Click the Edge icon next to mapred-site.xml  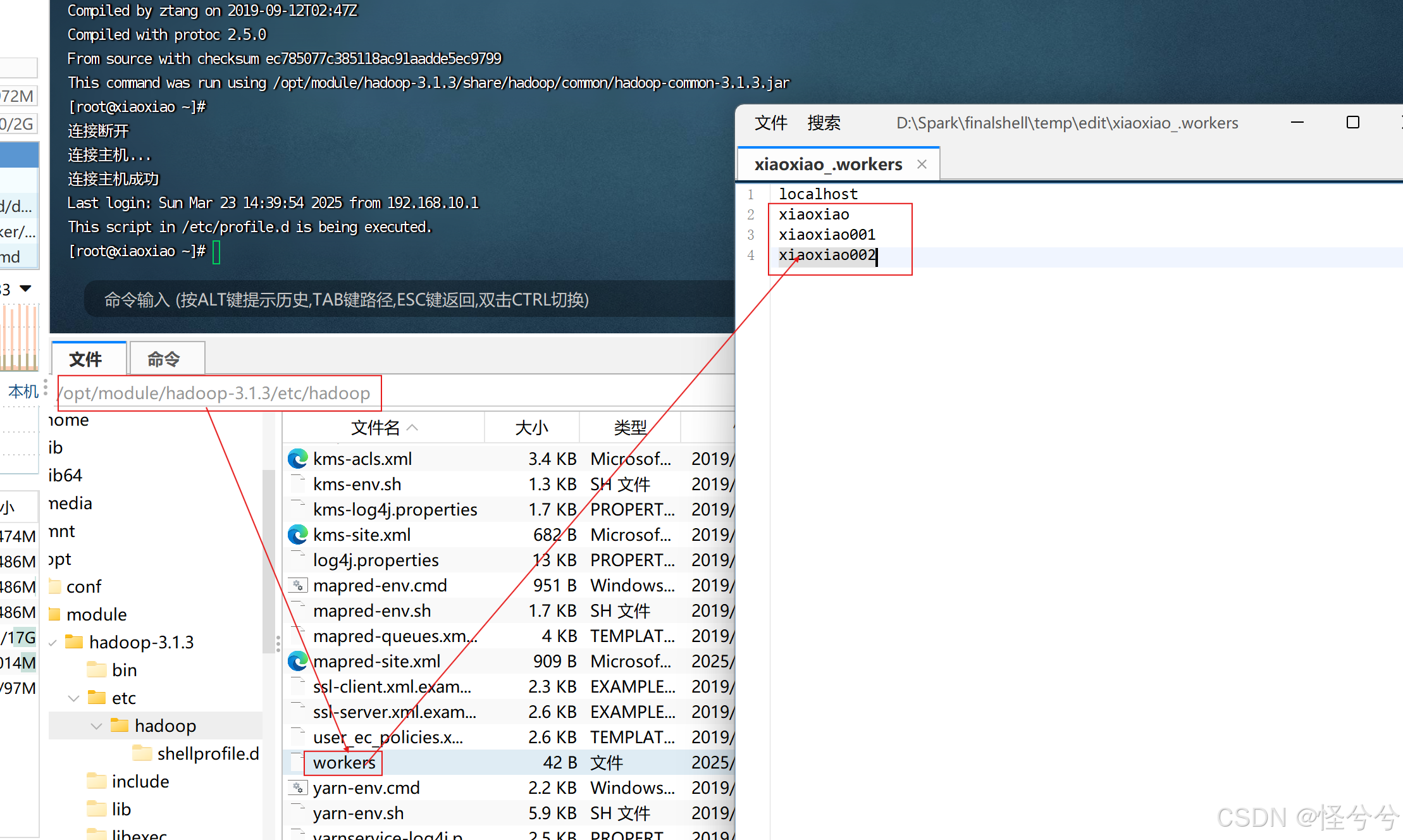pyautogui.click(x=297, y=661)
